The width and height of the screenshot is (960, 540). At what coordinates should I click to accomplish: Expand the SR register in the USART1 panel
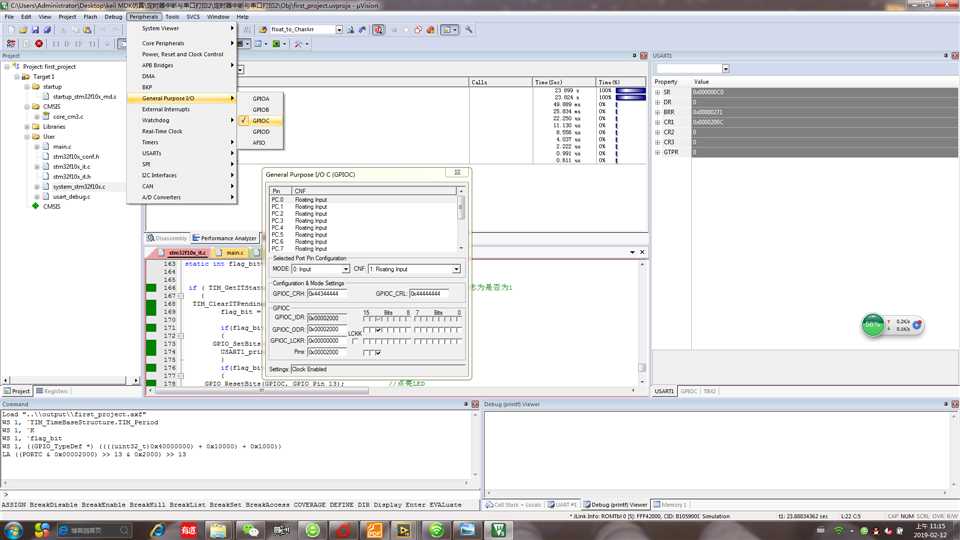pos(658,92)
